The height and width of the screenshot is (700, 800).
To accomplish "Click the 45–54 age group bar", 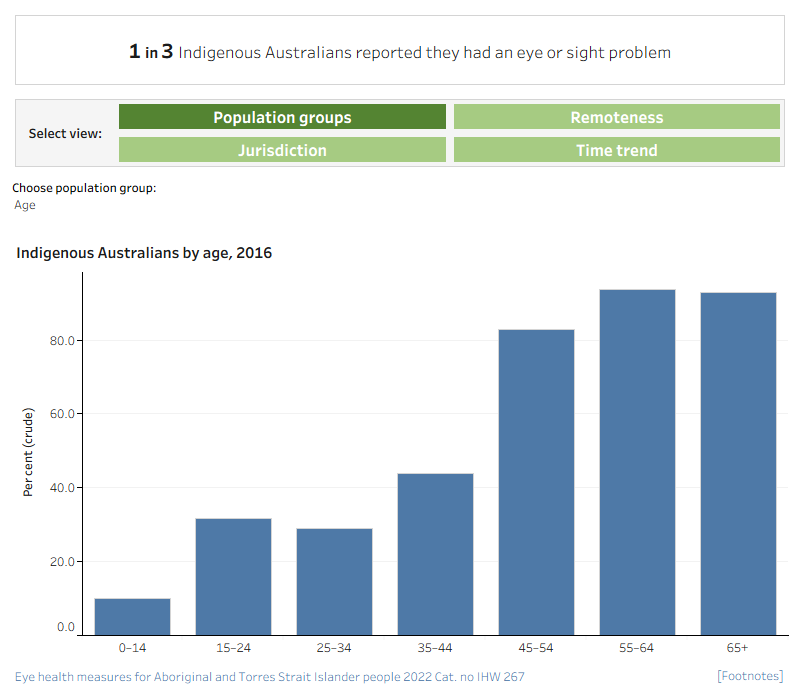I will click(x=536, y=482).
